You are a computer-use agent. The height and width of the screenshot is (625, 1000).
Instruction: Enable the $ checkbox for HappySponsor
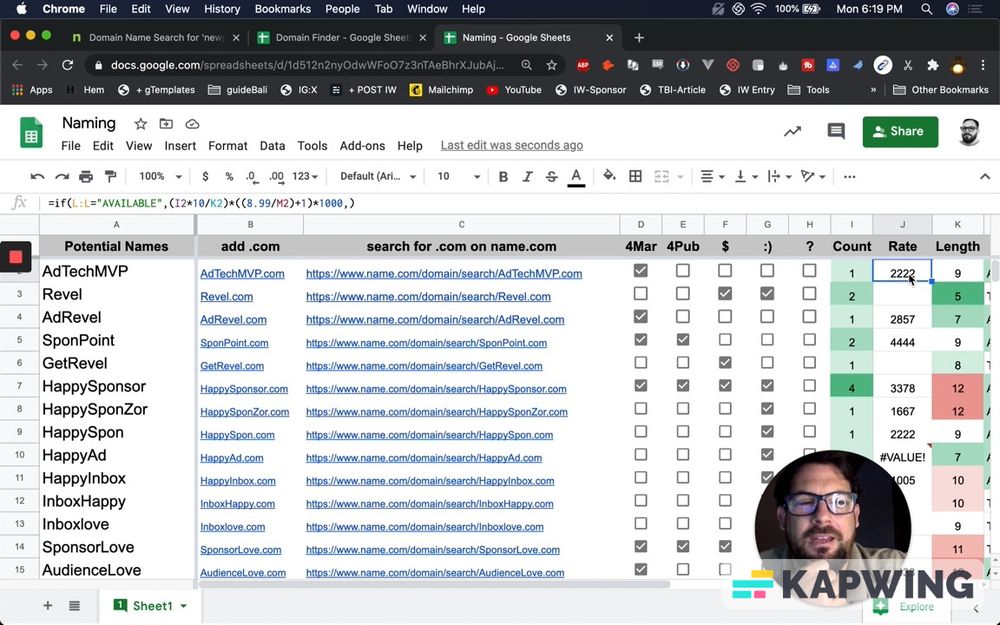point(726,388)
